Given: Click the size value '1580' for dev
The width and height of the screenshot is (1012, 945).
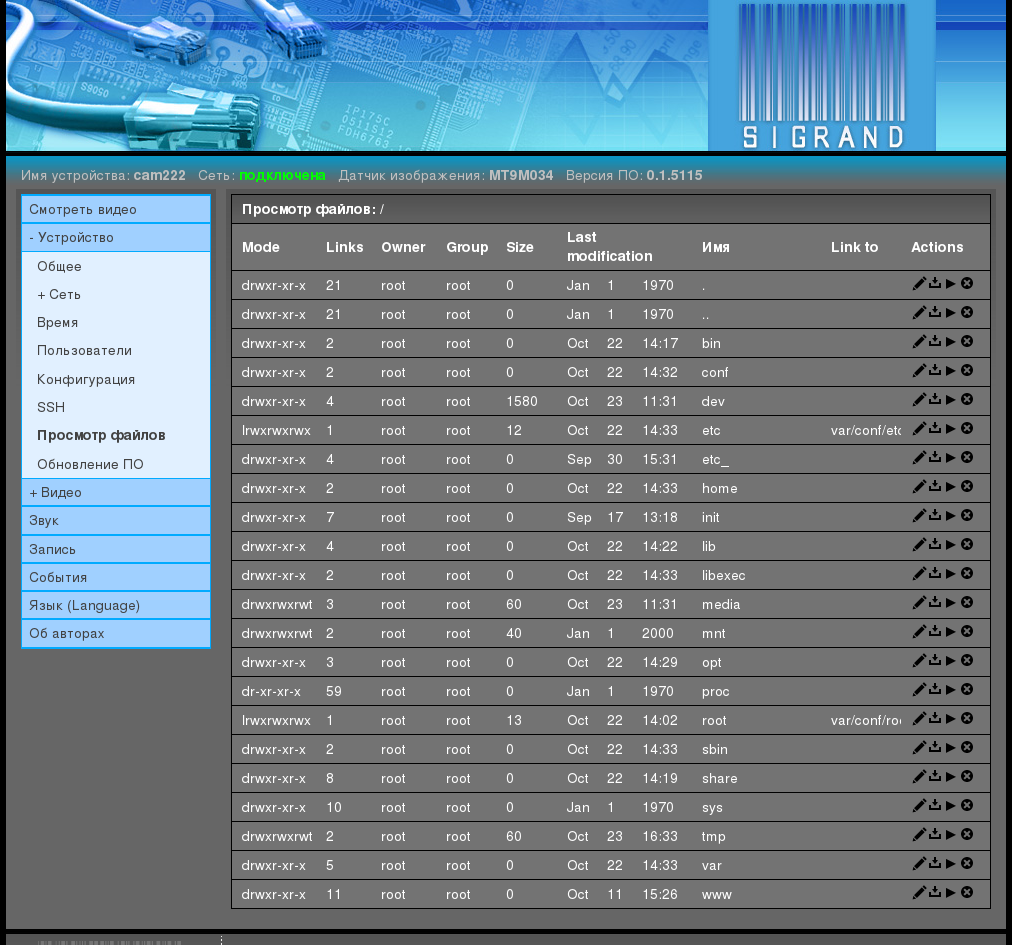Looking at the screenshot, I should pyautogui.click(x=521, y=401).
